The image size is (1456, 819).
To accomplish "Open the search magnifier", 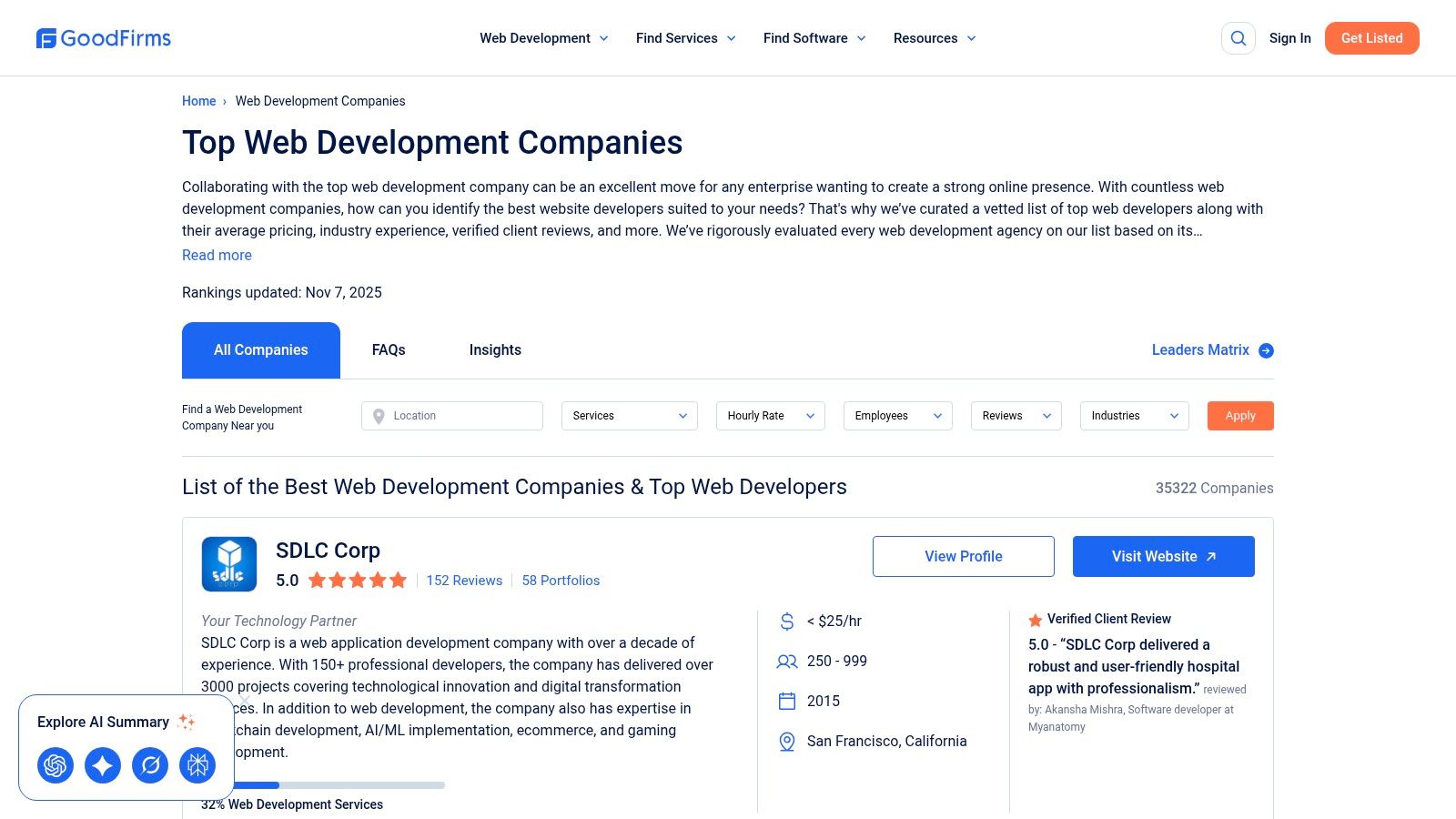I will 1238,38.
